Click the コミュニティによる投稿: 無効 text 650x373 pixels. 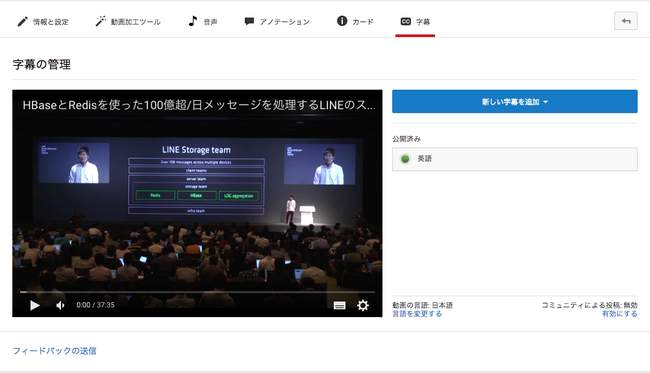pos(589,305)
